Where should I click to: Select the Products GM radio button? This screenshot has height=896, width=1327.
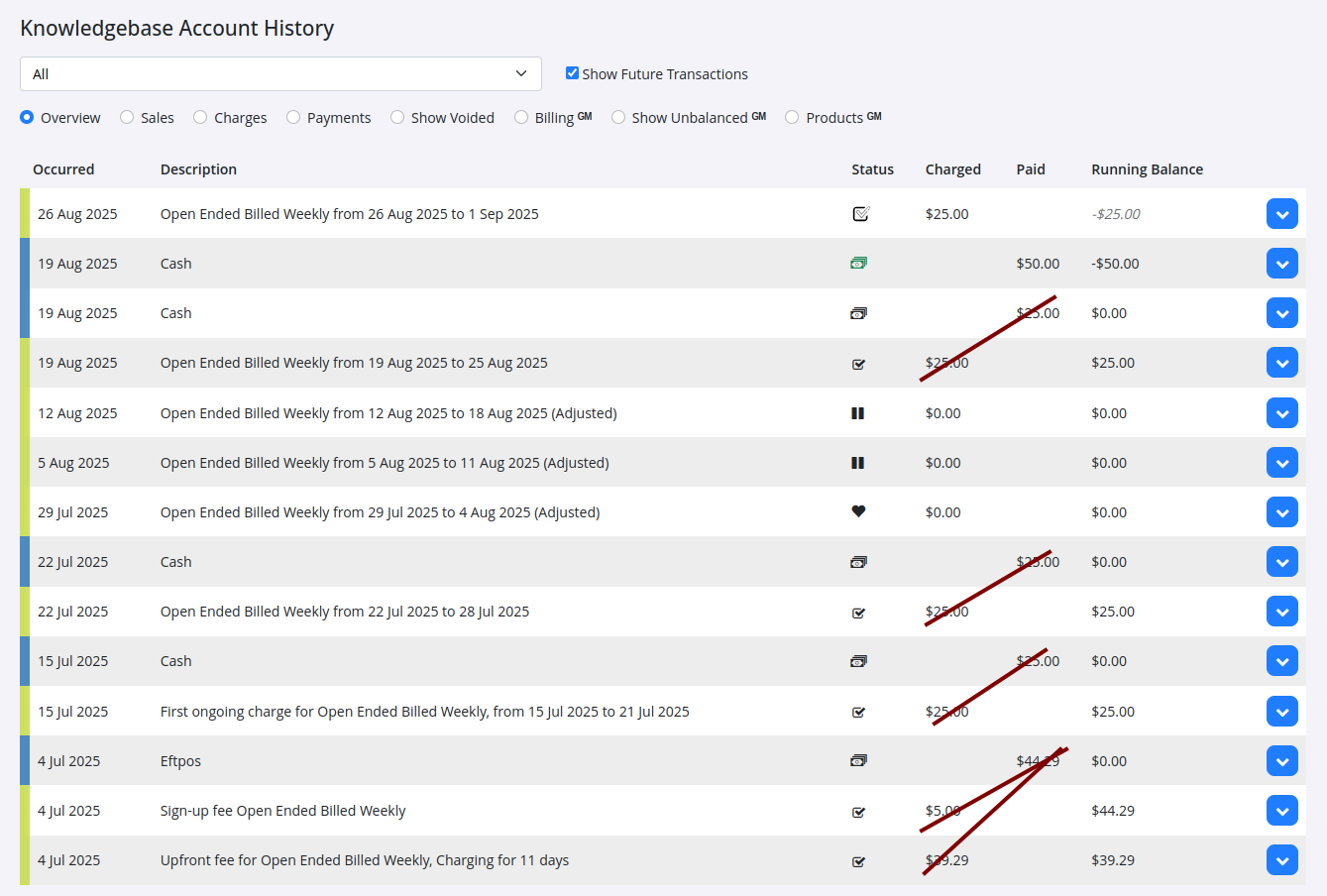[792, 117]
